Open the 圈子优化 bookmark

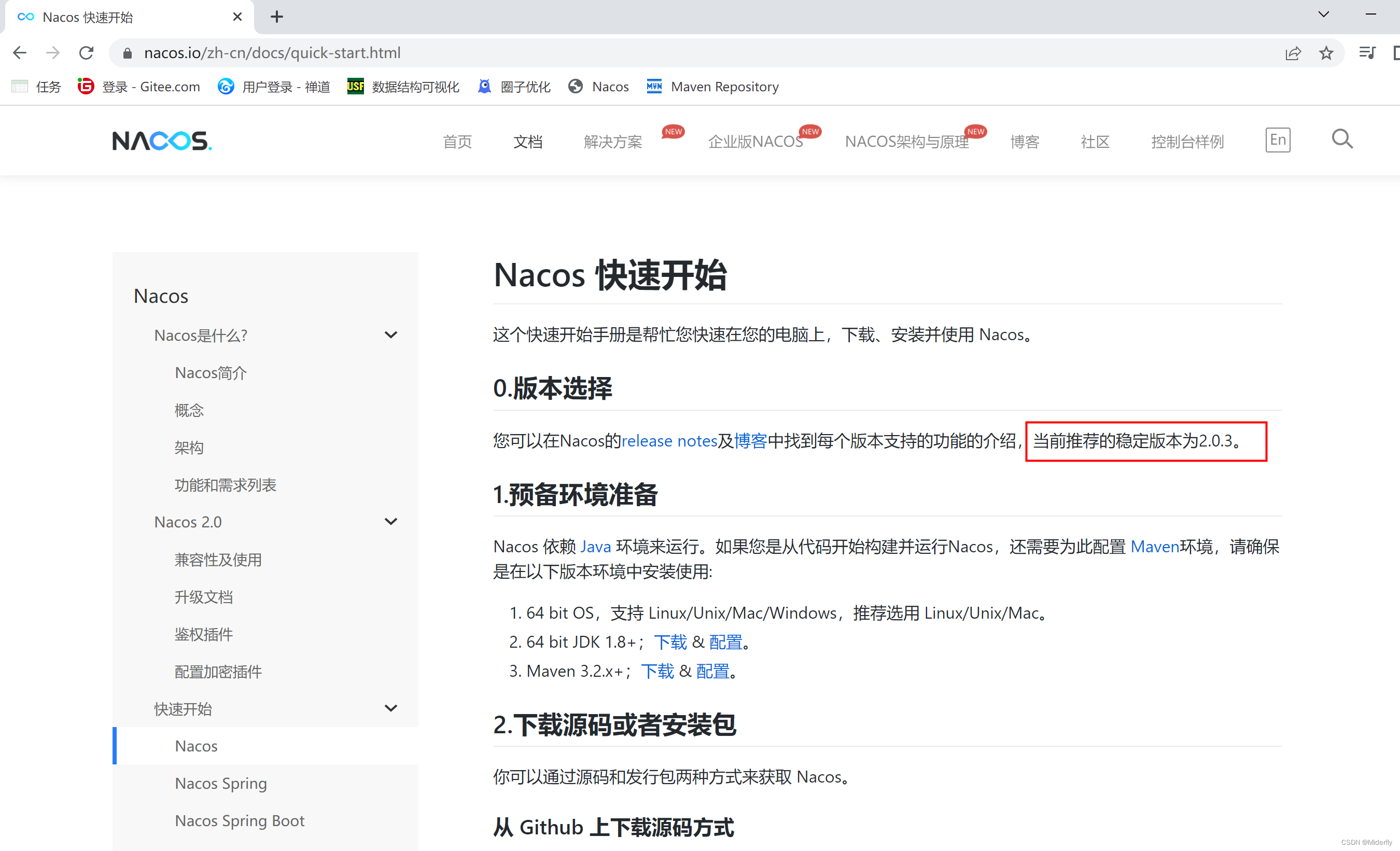point(514,87)
